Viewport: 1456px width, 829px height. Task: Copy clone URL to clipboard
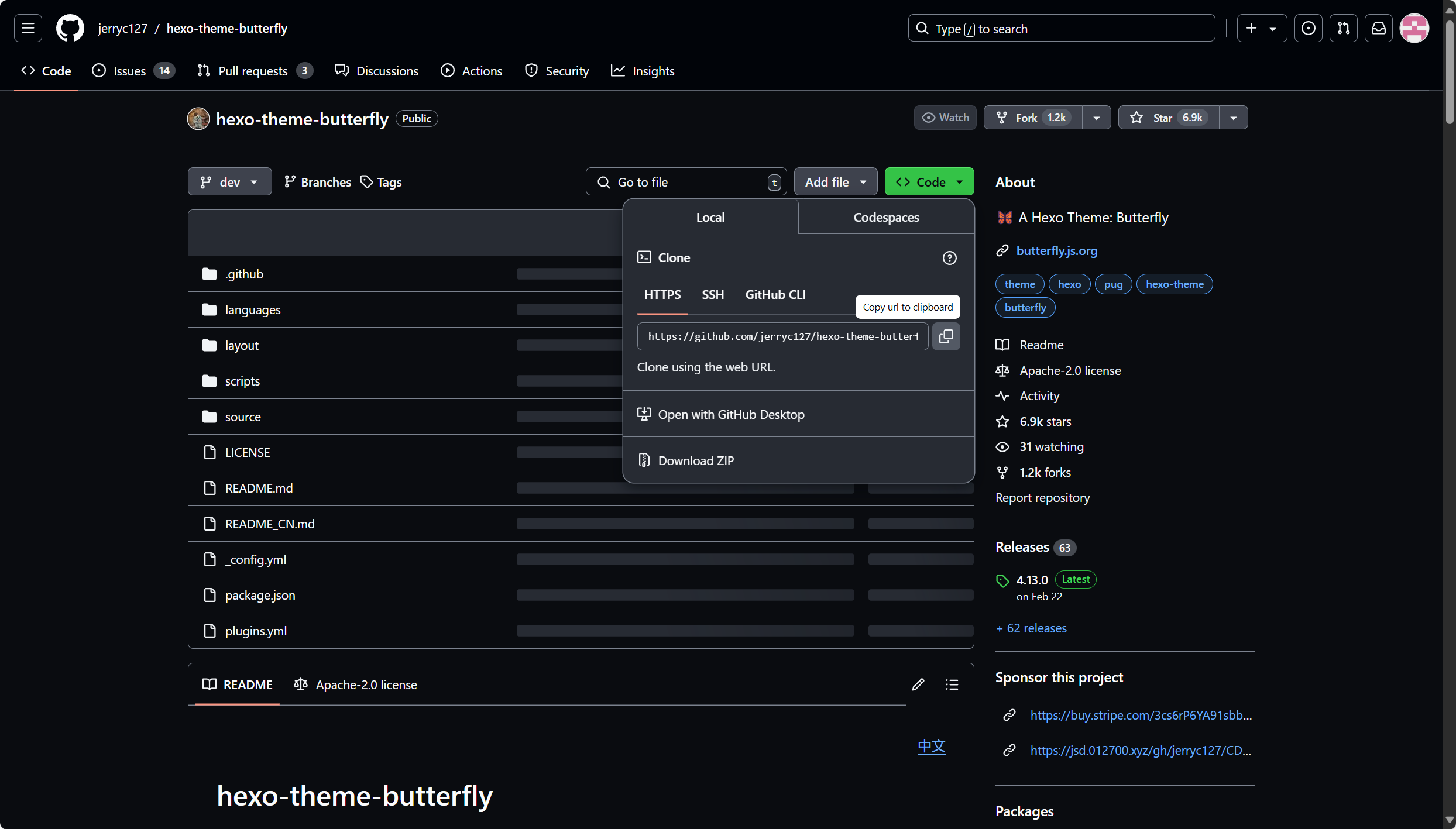(x=946, y=336)
